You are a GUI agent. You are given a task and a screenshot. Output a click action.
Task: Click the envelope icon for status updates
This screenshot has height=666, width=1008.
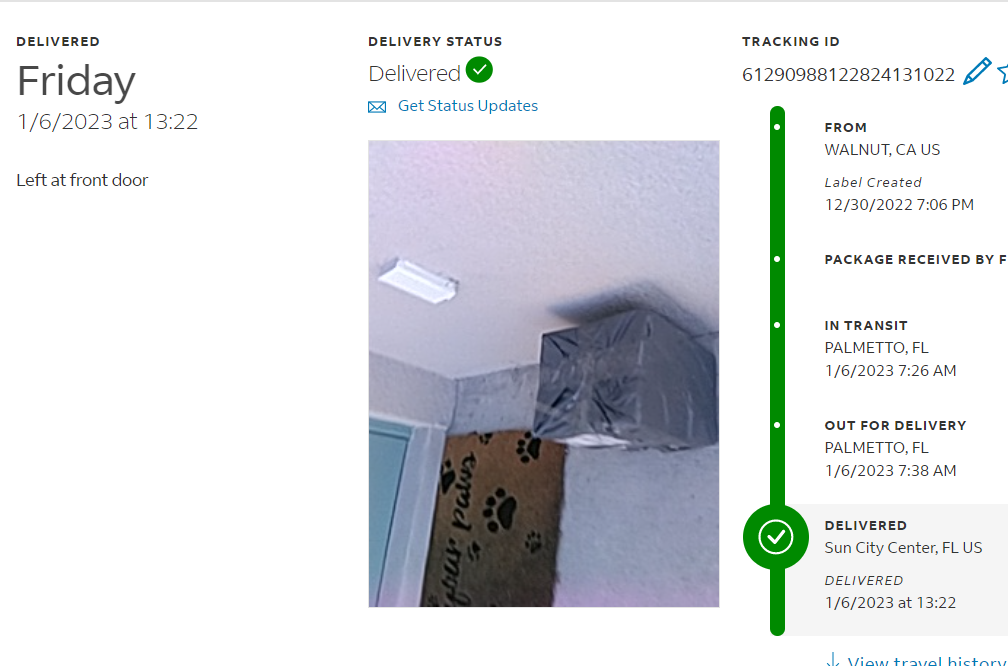377,107
